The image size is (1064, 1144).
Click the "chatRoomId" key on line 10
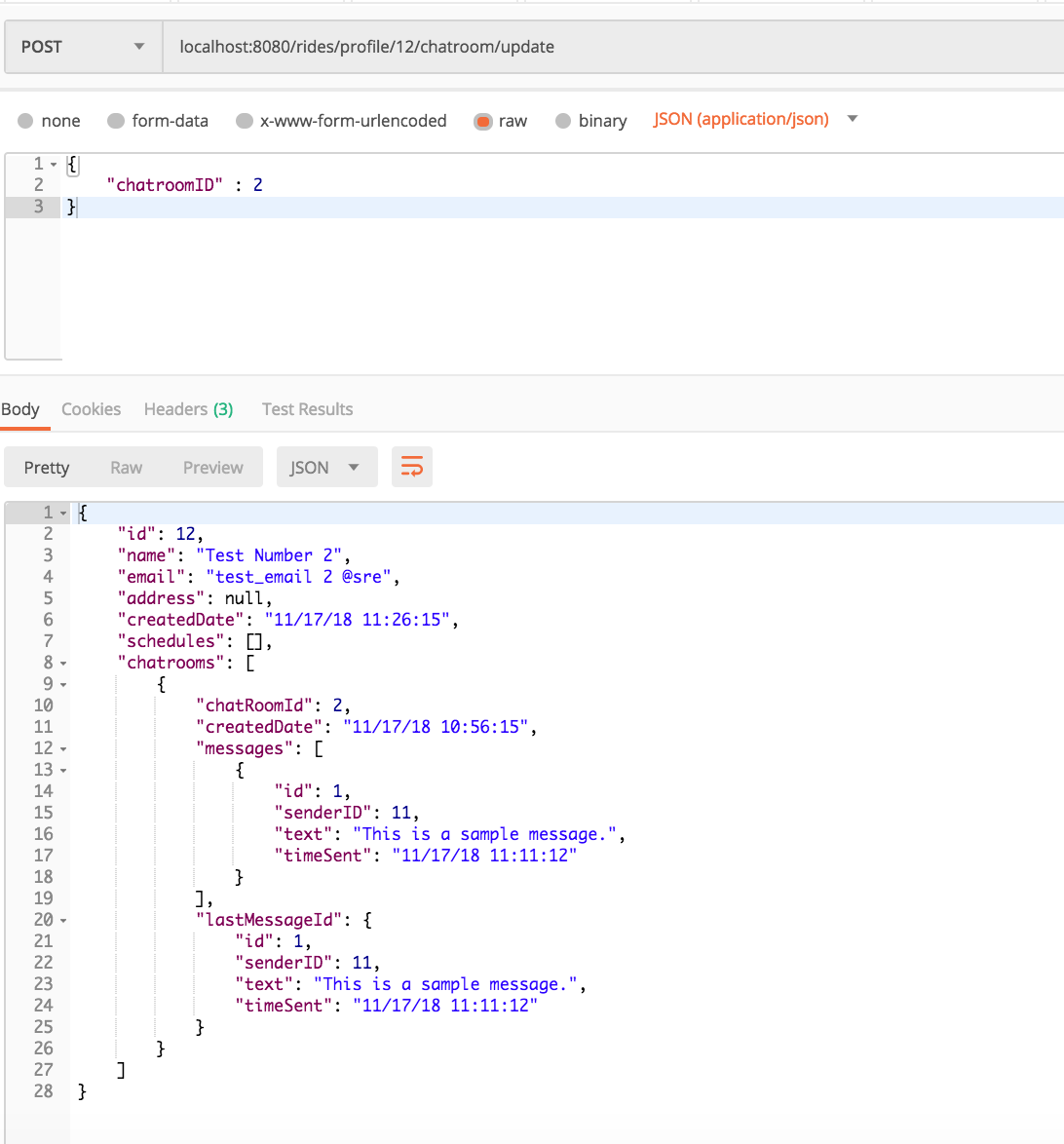point(254,705)
